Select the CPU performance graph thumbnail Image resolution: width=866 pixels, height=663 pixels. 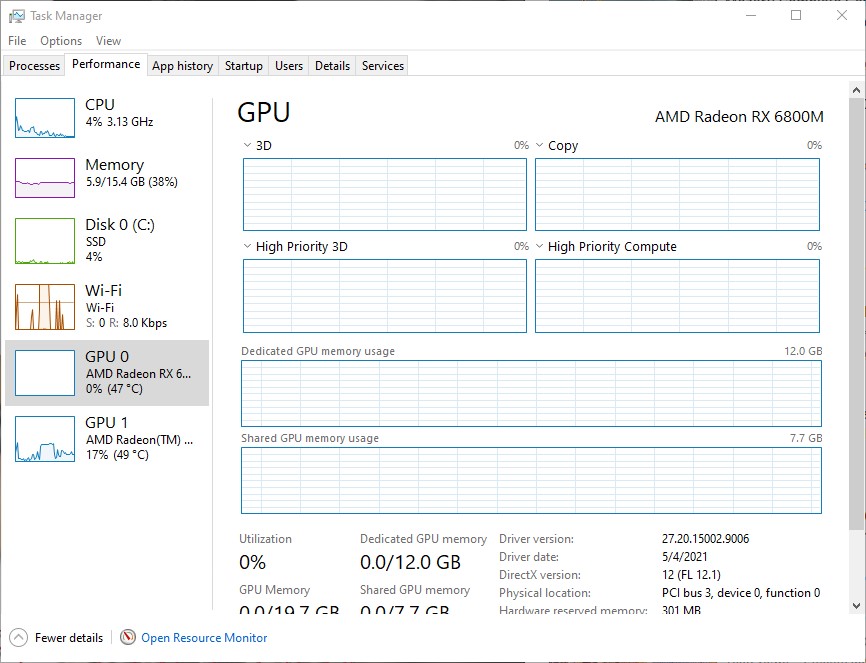pyautogui.click(x=45, y=118)
